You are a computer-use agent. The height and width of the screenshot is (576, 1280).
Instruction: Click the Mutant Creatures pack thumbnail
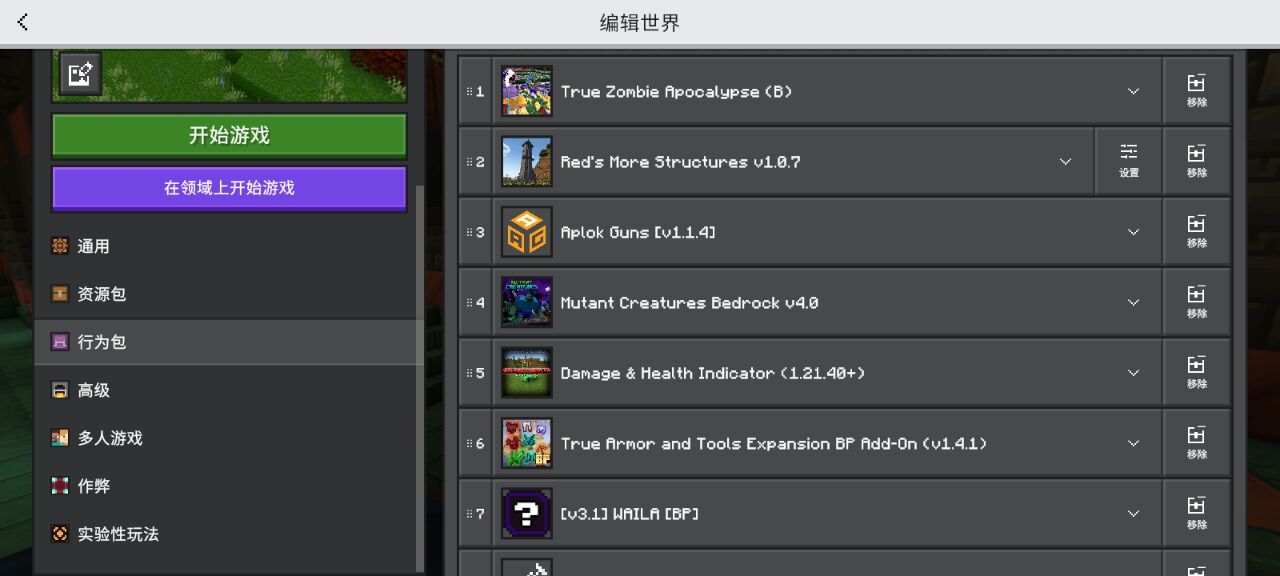click(x=527, y=302)
